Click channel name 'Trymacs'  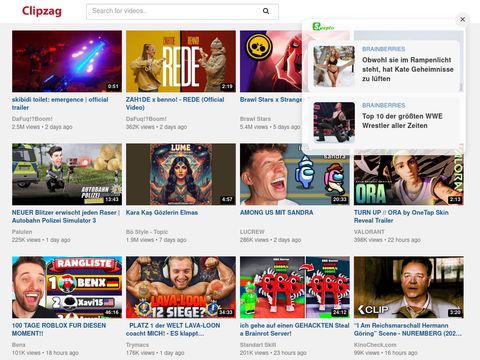tap(137, 345)
